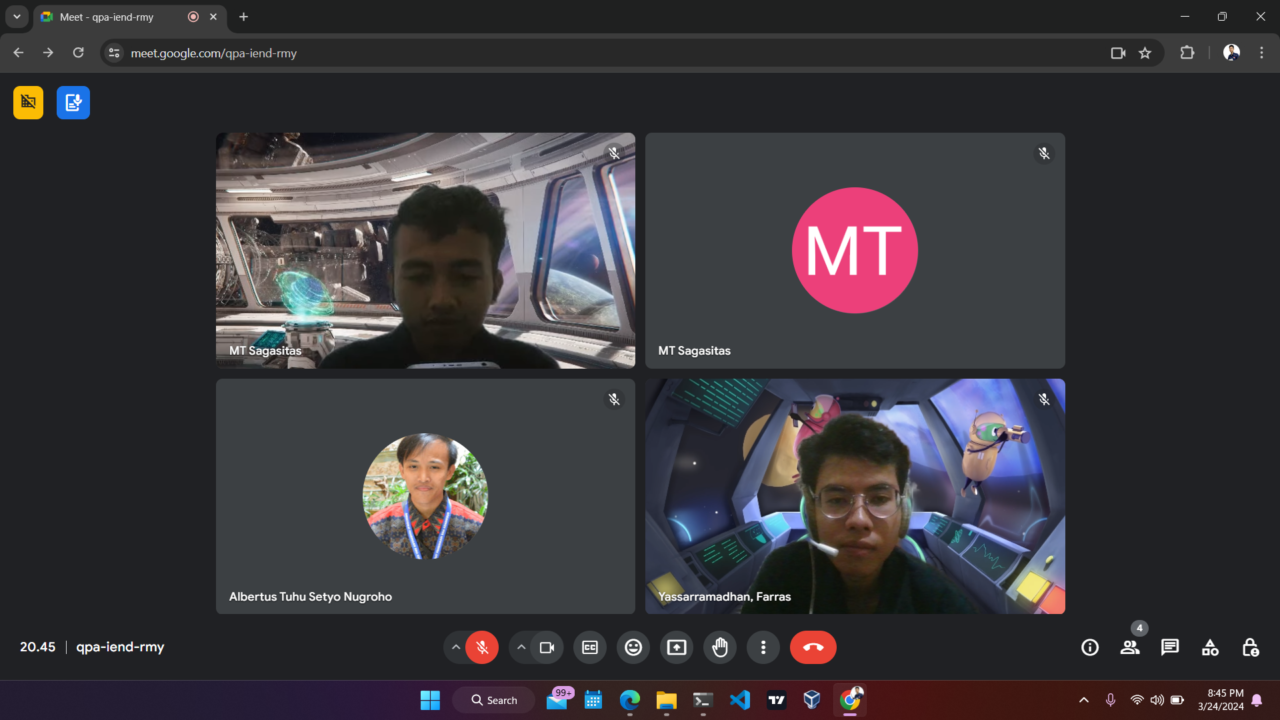The height and width of the screenshot is (720, 1280).
Task: Open the activities shapes icon
Action: pos(1210,647)
